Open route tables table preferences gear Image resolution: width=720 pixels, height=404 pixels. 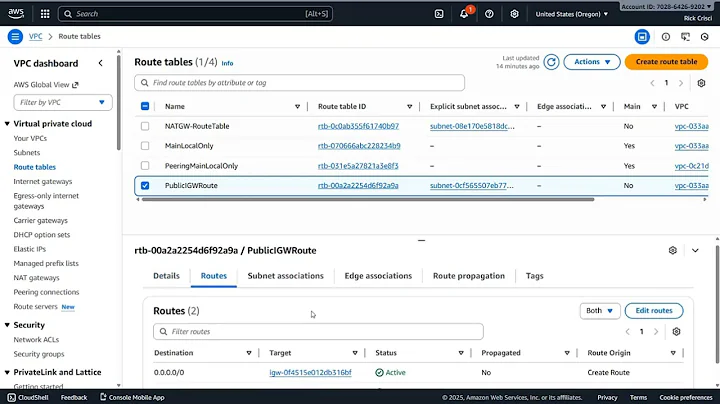pos(701,83)
